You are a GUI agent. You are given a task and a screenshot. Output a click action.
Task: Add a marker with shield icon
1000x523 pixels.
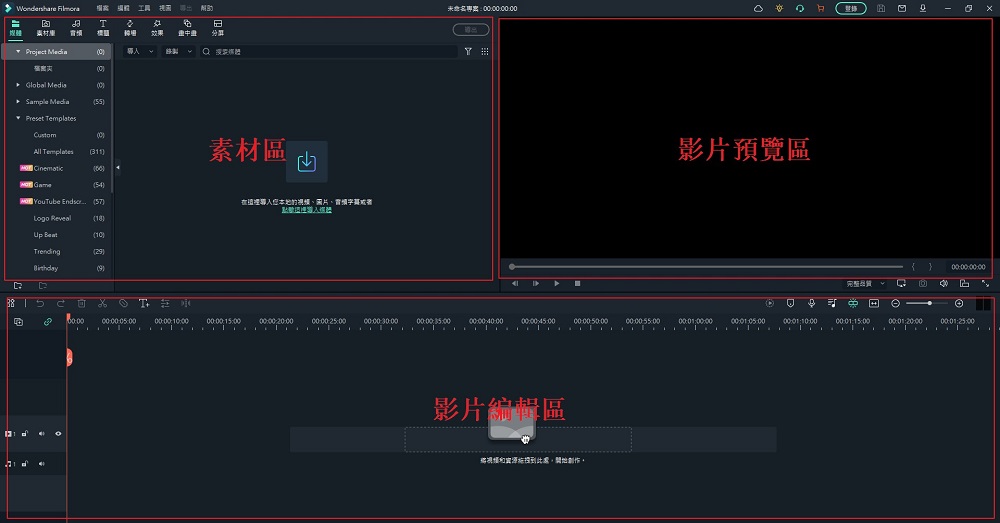(790, 304)
